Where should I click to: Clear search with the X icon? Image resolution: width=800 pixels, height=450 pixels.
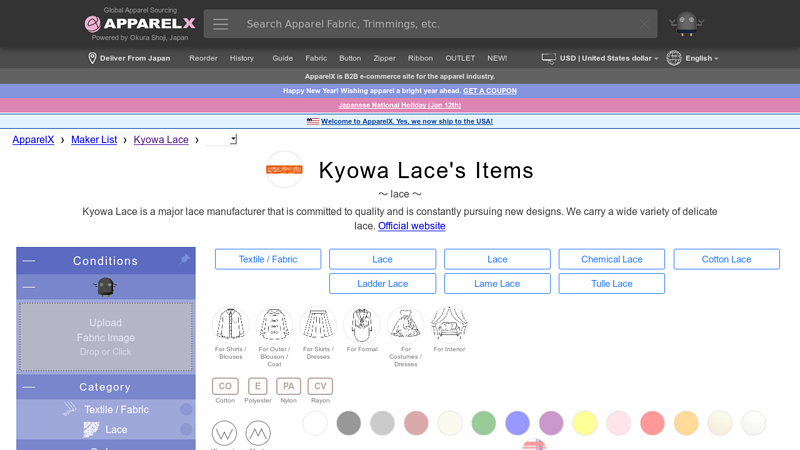click(x=644, y=24)
